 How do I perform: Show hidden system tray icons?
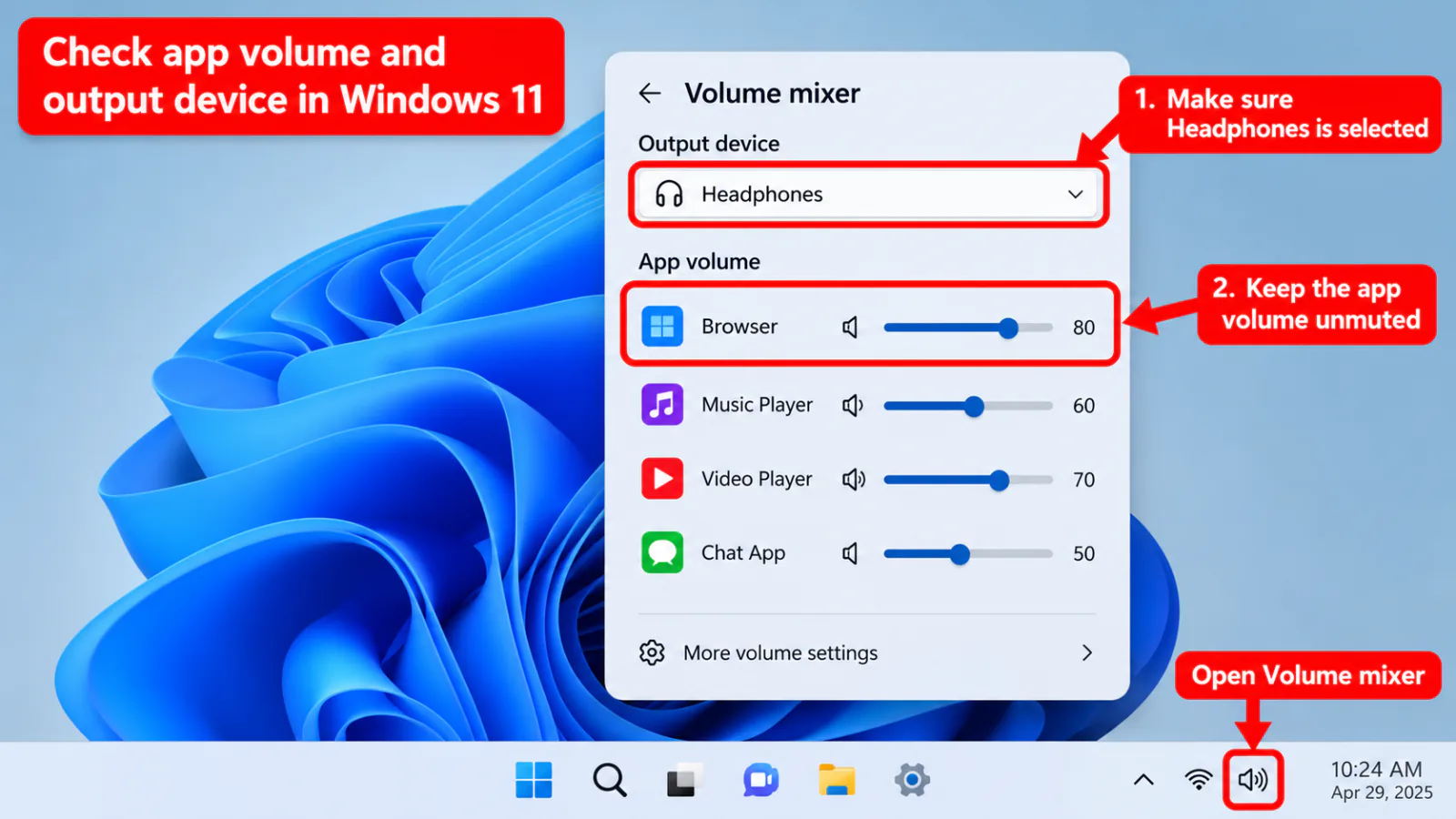(1144, 780)
